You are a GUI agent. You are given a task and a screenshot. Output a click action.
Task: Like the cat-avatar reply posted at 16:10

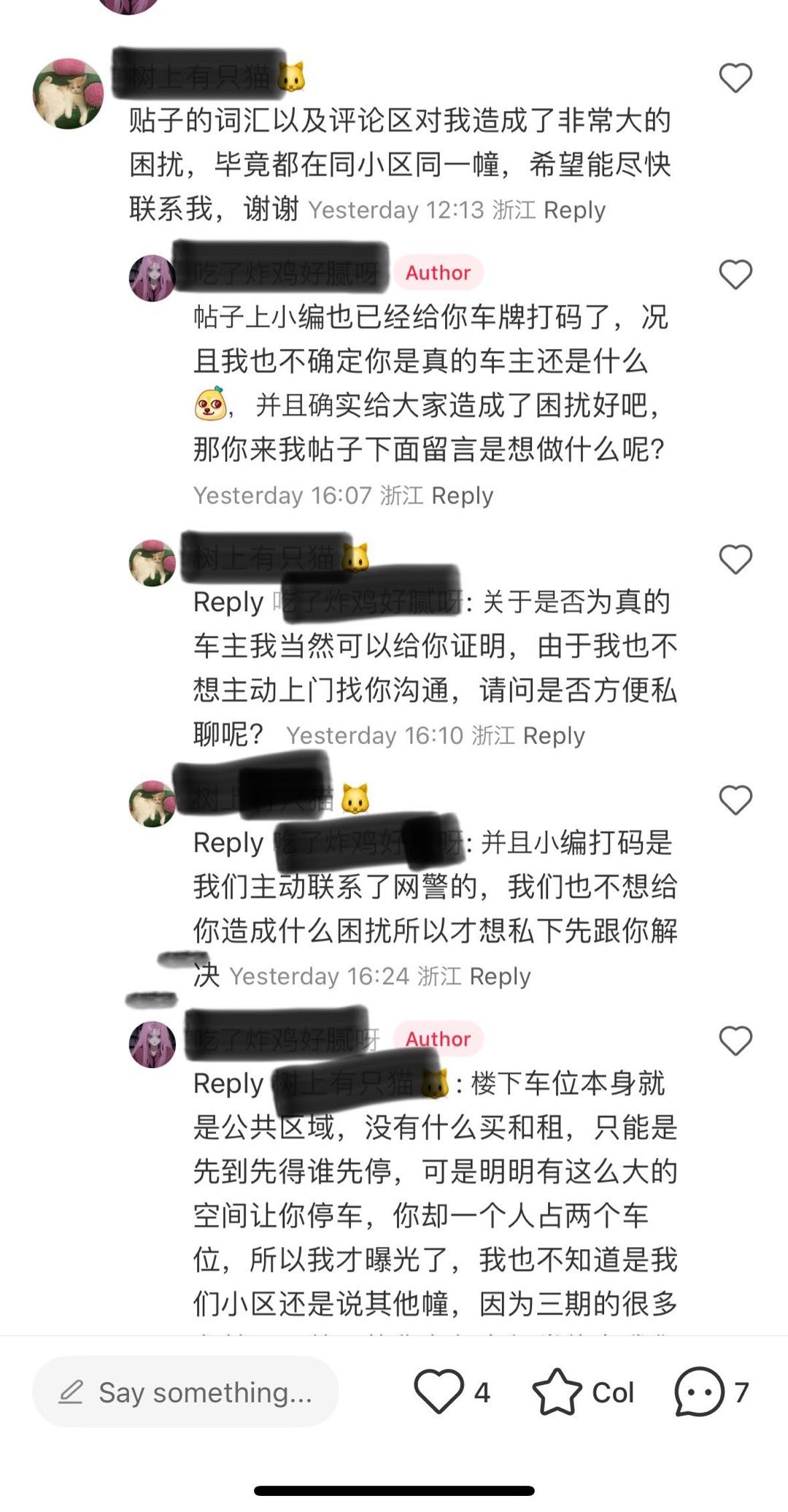pos(735,559)
